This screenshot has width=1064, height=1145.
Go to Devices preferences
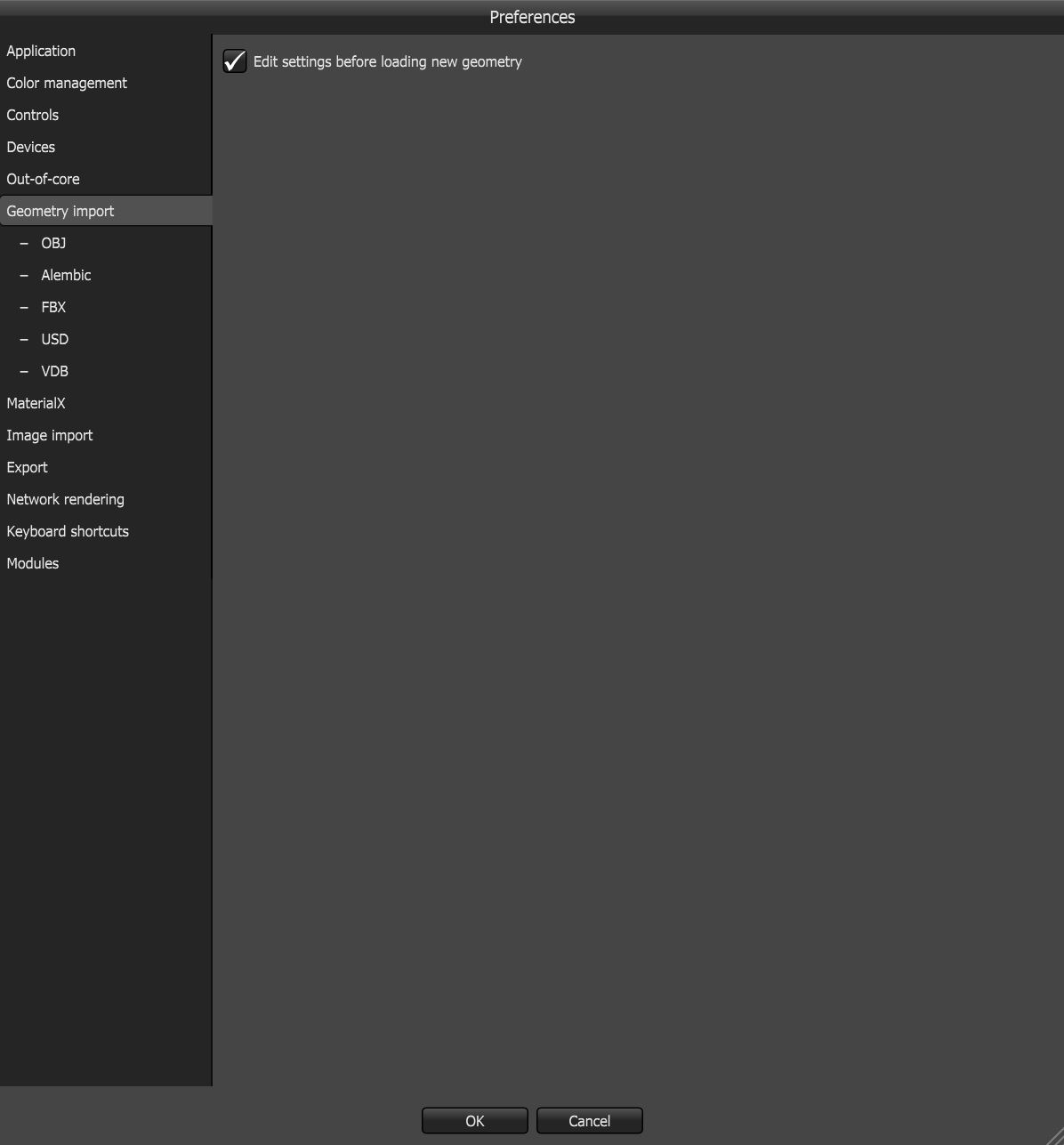coord(105,147)
